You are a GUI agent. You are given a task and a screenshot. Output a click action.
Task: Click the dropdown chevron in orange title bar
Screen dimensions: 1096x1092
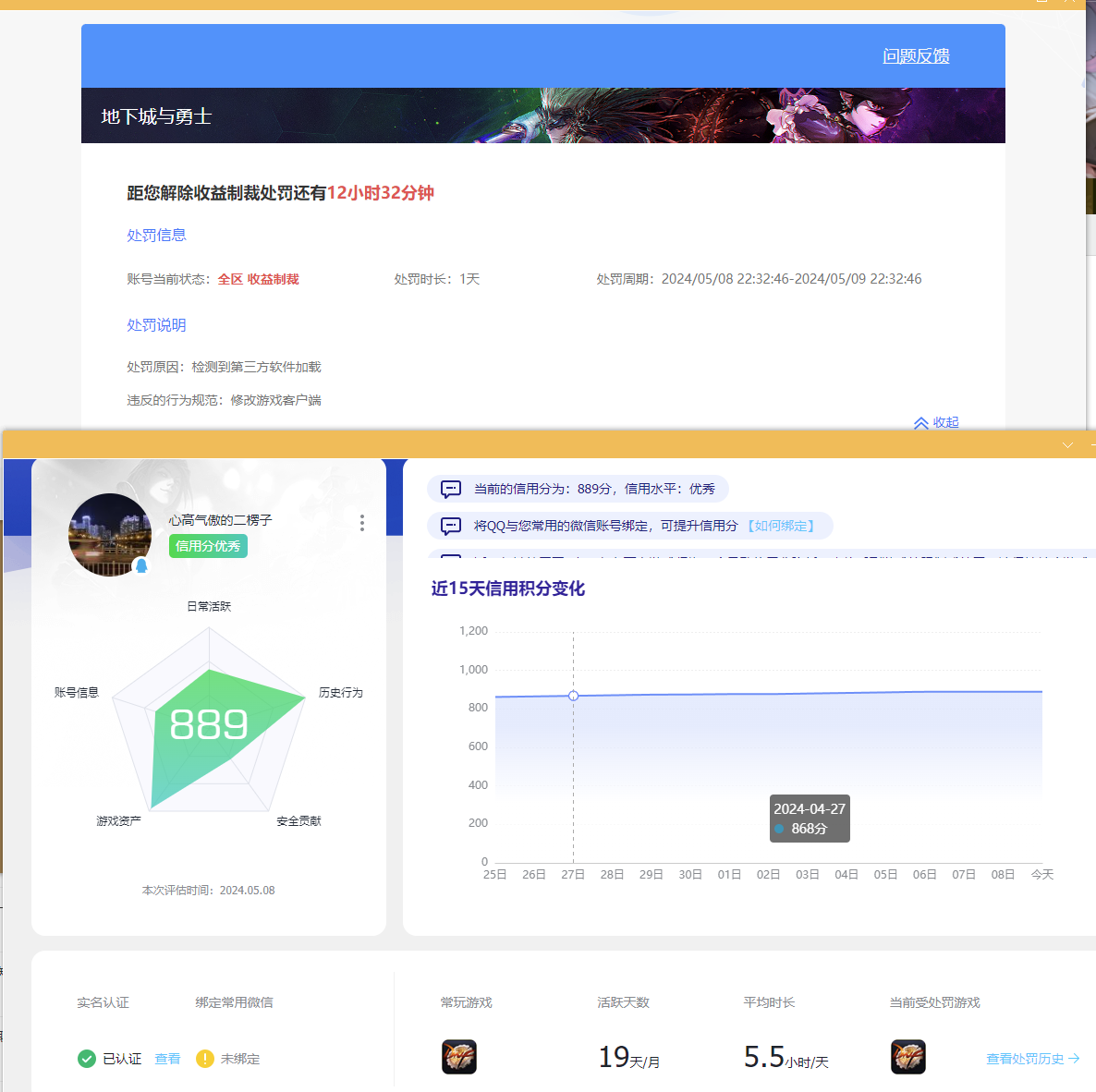point(1067,445)
